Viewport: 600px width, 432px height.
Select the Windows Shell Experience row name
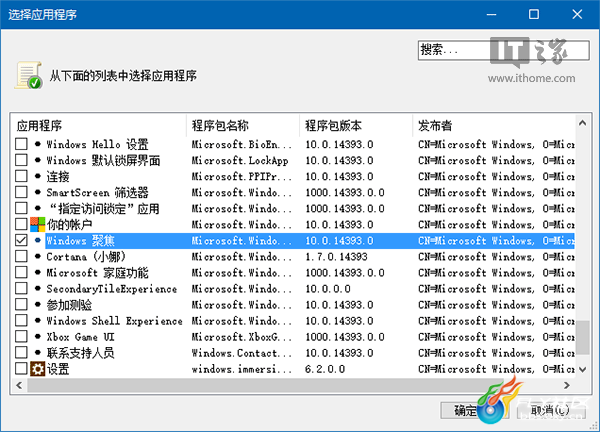(x=114, y=321)
